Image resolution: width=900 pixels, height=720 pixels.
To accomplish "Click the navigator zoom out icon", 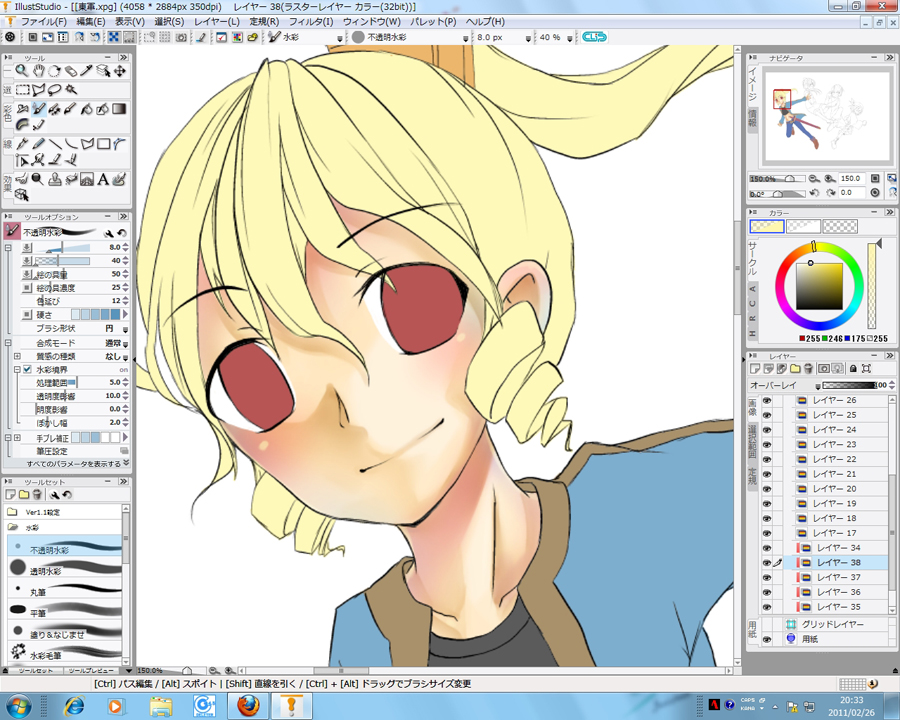I will pos(814,179).
